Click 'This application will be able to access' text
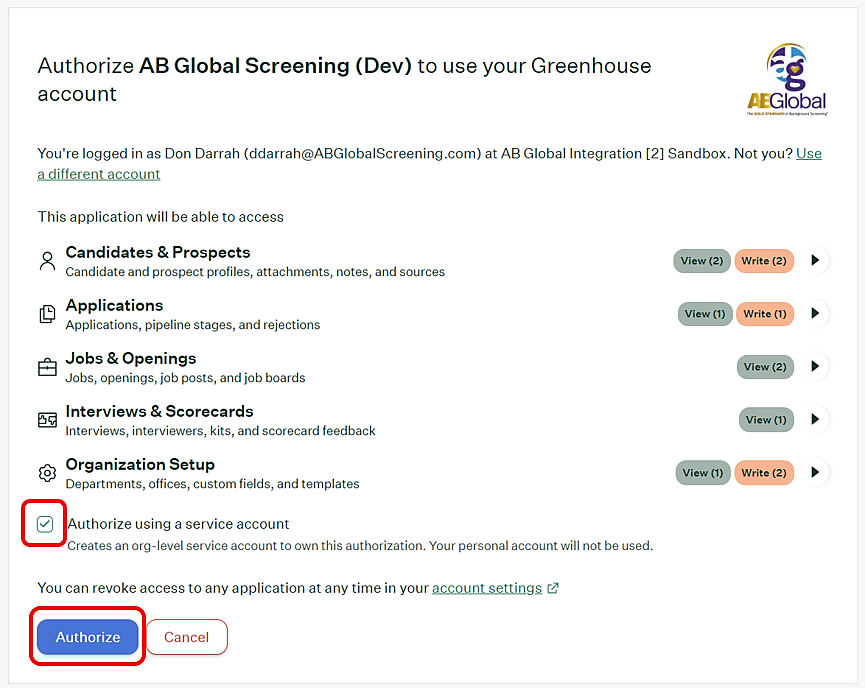Viewport: 865px width, 688px height. (x=161, y=217)
